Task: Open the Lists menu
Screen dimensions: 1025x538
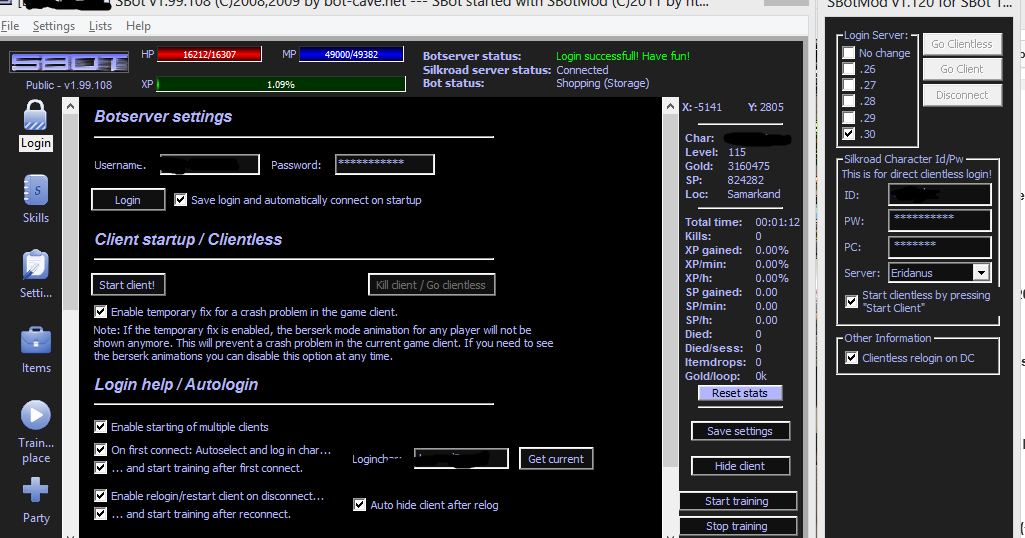Action: (100, 26)
